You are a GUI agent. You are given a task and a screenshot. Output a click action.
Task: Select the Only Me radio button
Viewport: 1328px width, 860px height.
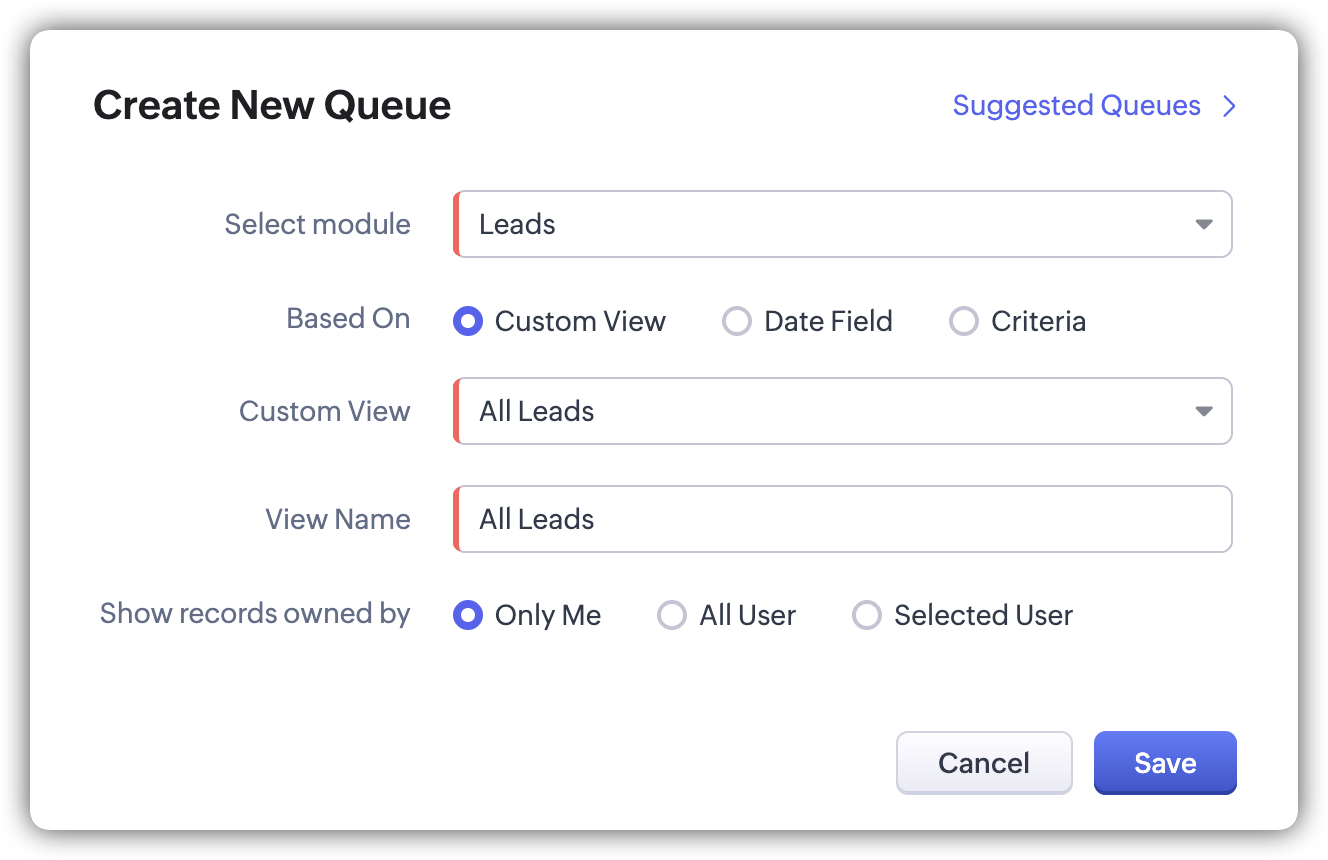pyautogui.click(x=468, y=615)
